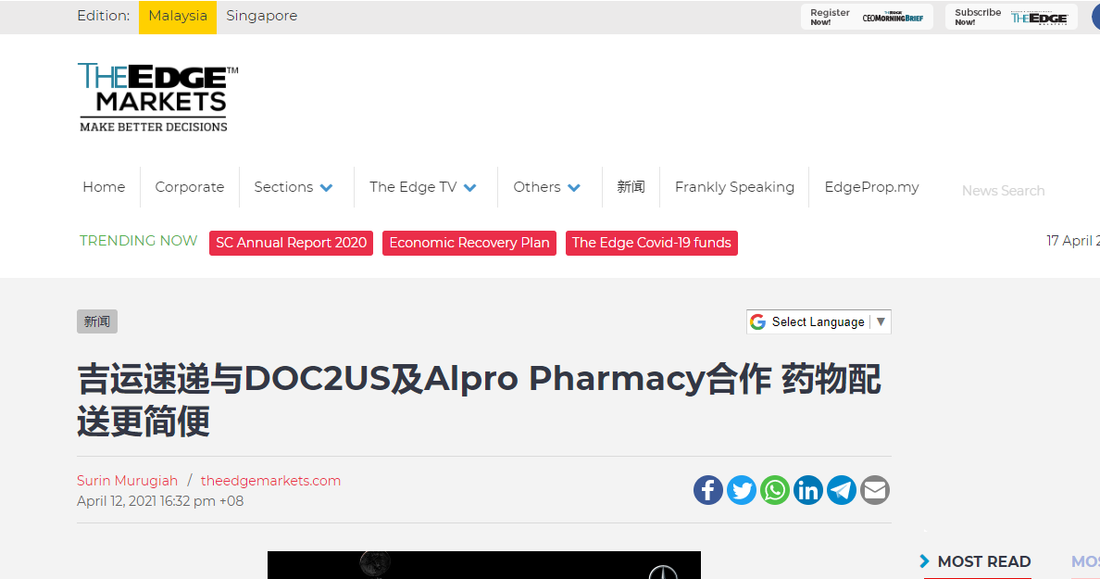Click The Edge Markets logo

click(158, 97)
